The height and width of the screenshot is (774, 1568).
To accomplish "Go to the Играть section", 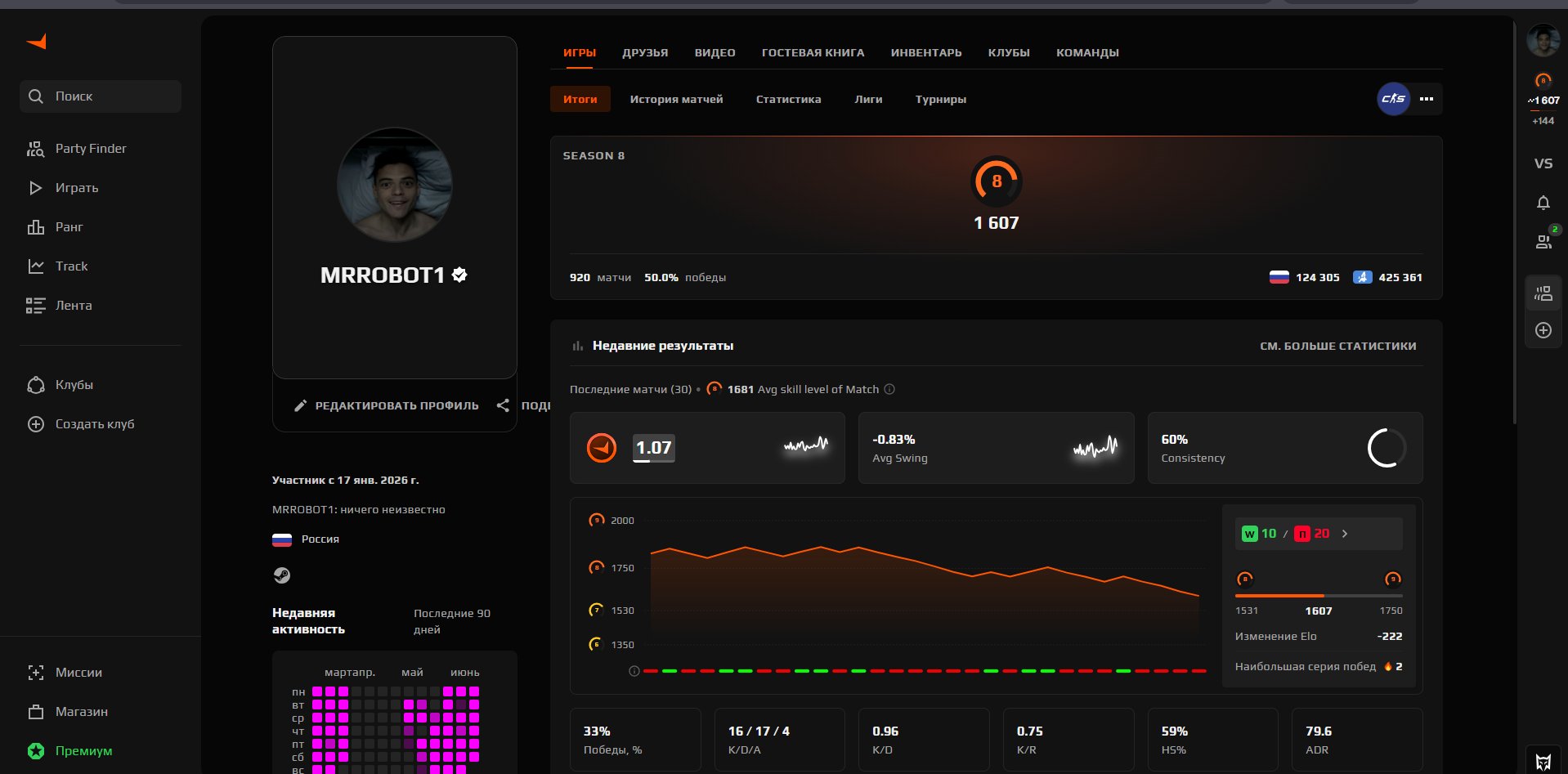I will point(64,187).
